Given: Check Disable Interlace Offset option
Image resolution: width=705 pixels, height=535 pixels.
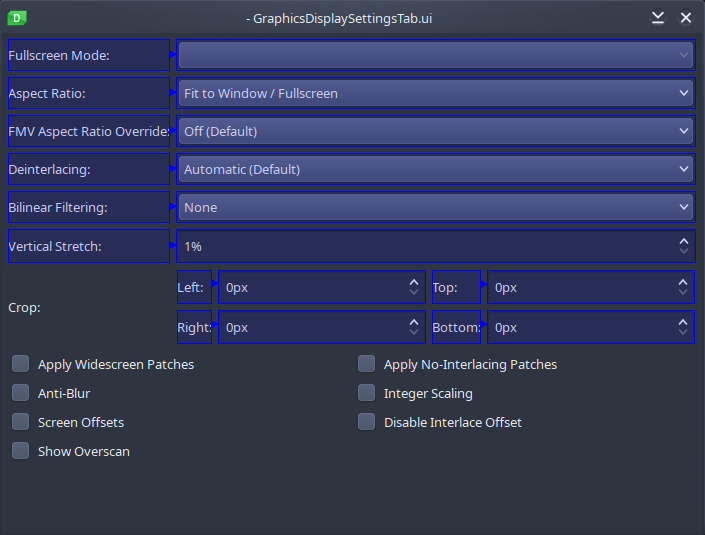Looking at the screenshot, I should pyautogui.click(x=367, y=422).
